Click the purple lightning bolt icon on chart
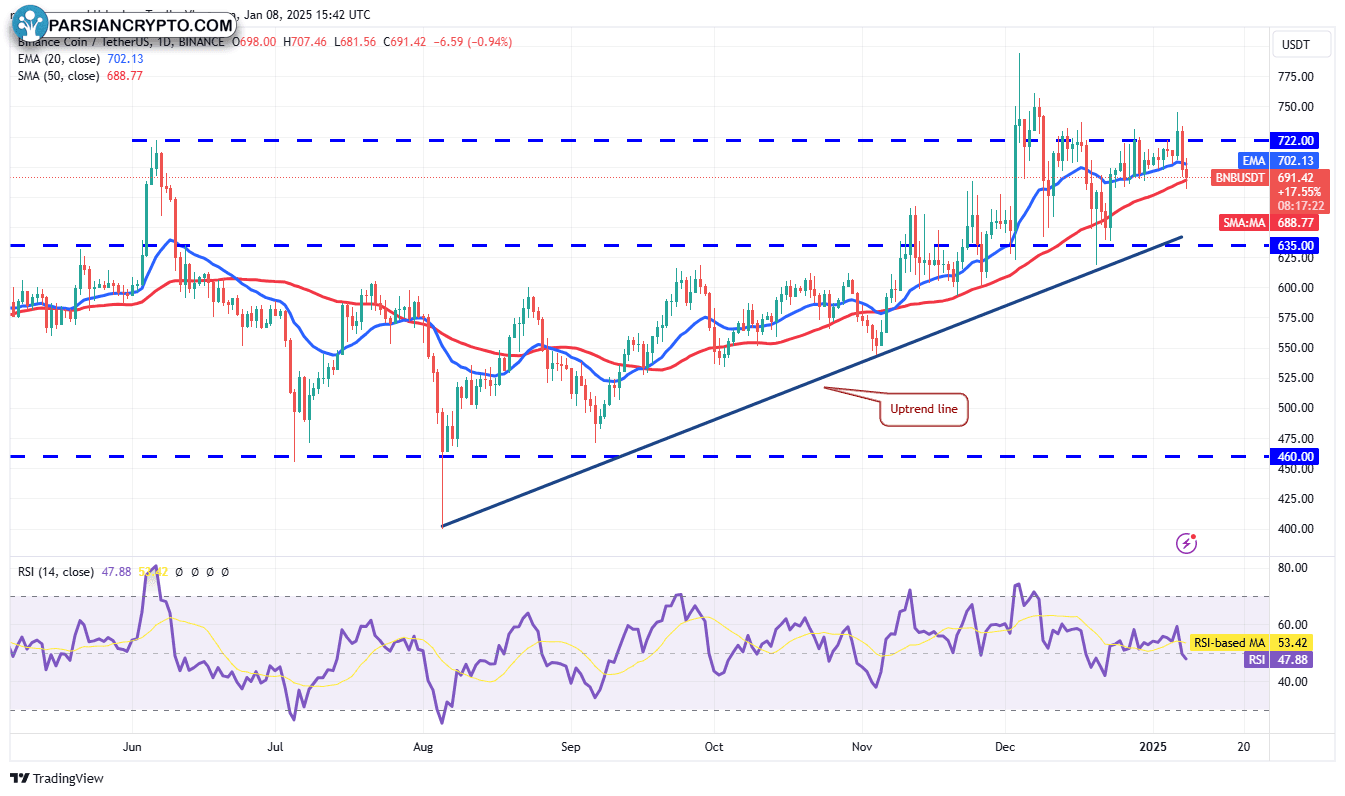Viewport: 1345px width, 796px height. click(x=1187, y=543)
